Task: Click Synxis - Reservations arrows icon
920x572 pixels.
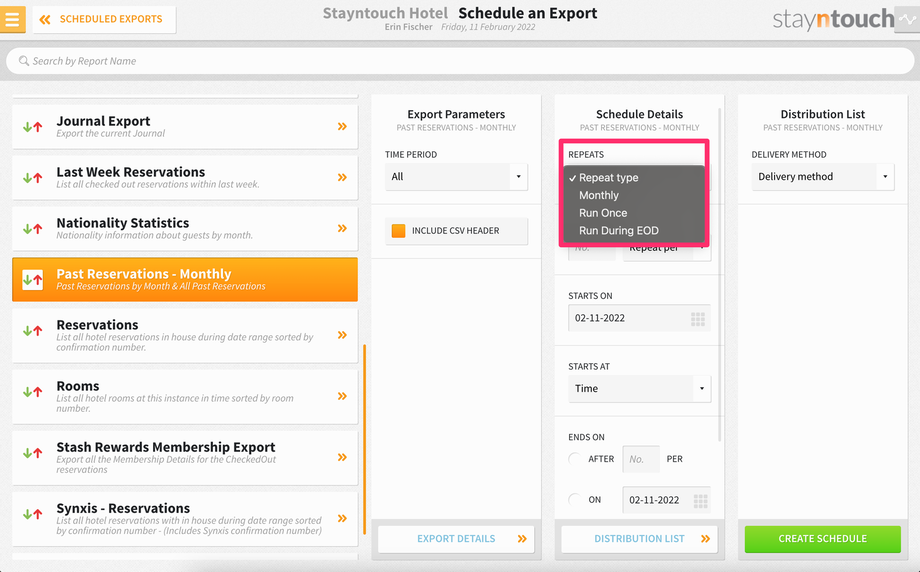Action: [x=32, y=515]
